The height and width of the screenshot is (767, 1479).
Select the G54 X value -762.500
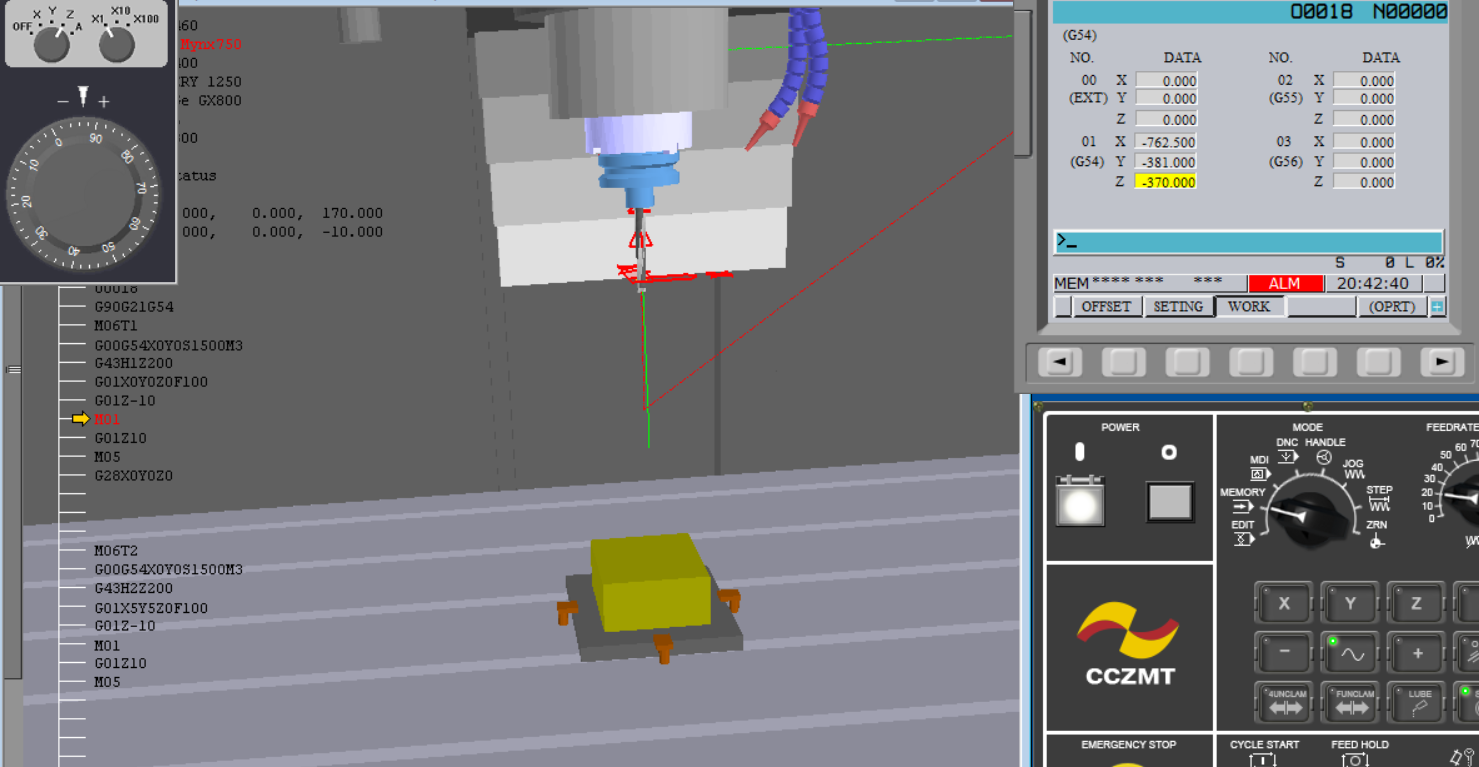coord(1166,142)
